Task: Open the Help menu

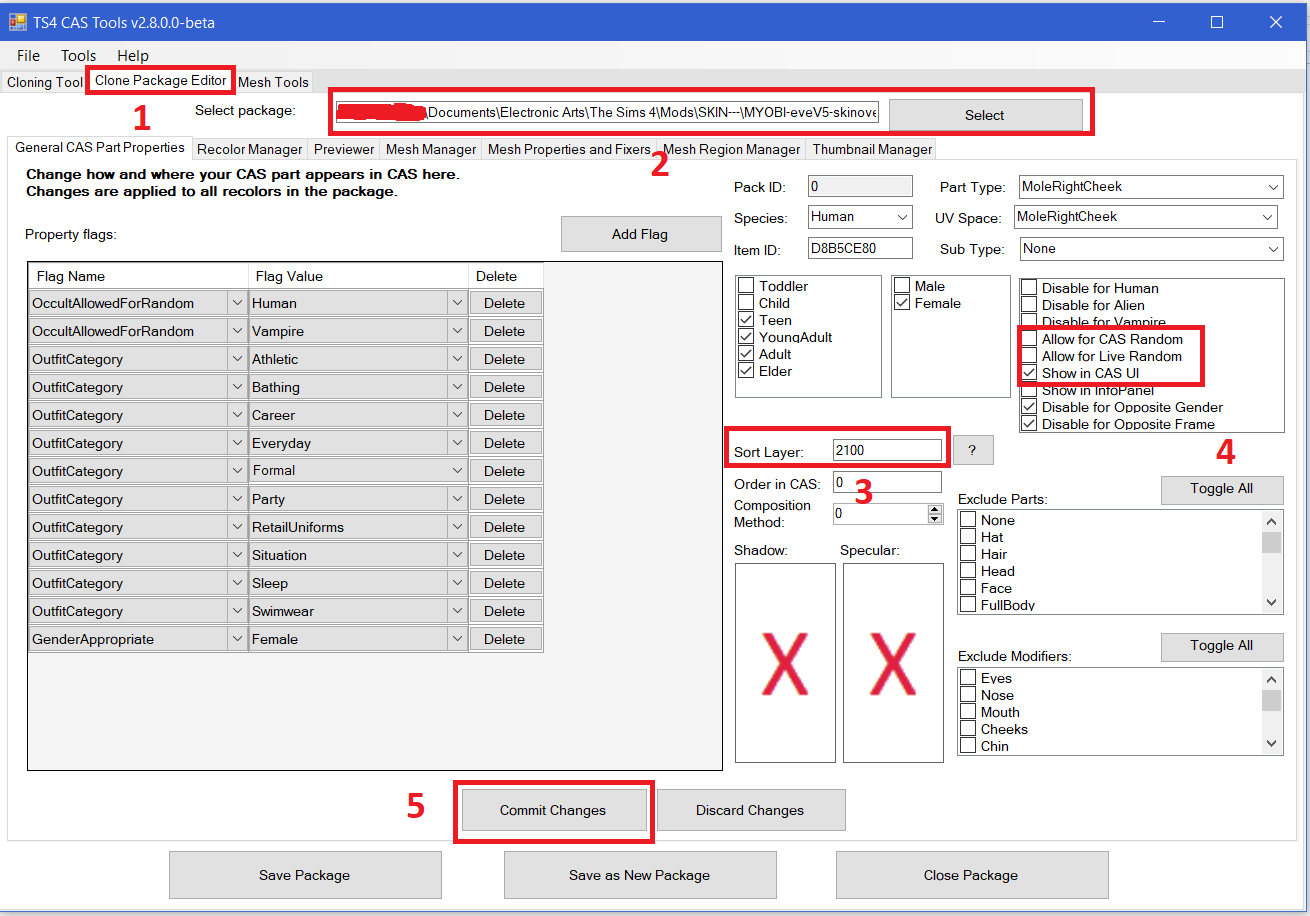Action: pos(133,56)
